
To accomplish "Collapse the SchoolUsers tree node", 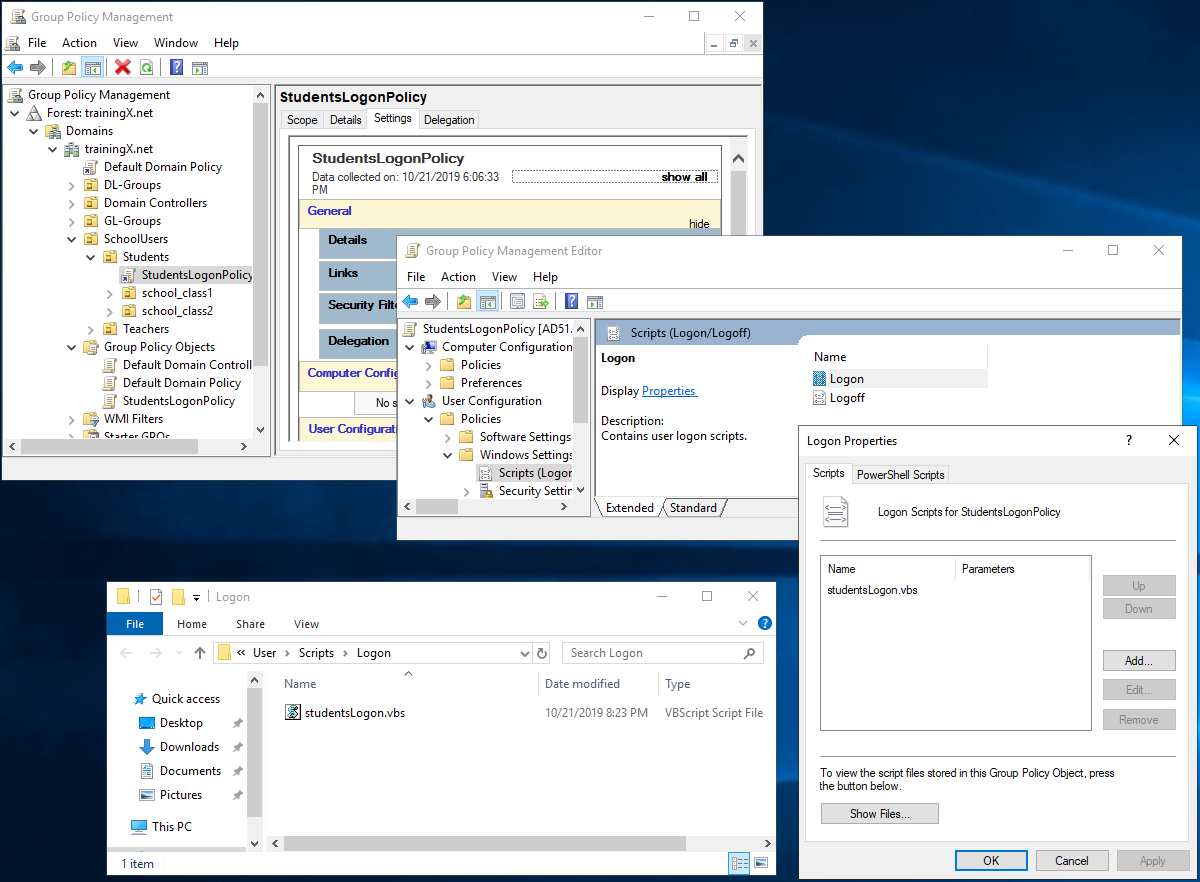I will [72, 239].
